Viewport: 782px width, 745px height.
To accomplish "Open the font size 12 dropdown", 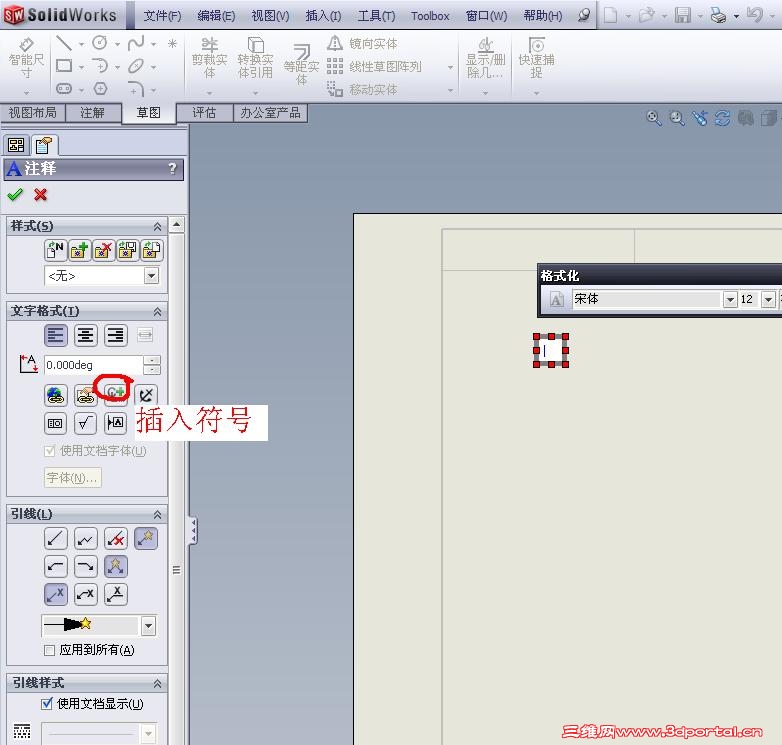I will click(768, 299).
